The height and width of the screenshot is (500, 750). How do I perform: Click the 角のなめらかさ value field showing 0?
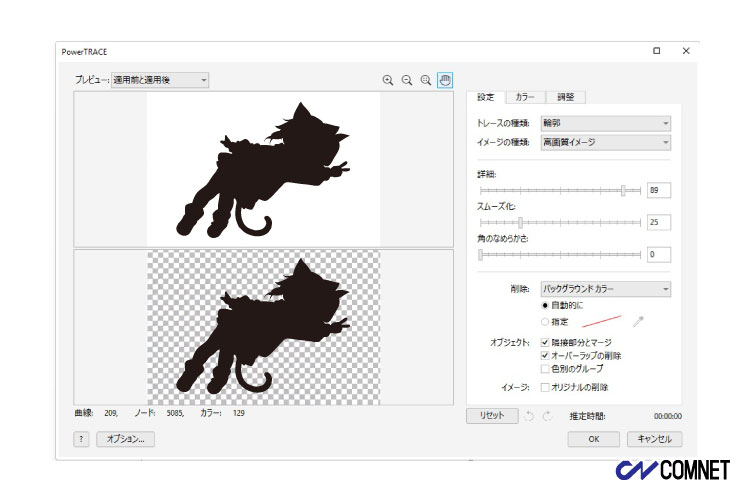[x=659, y=254]
